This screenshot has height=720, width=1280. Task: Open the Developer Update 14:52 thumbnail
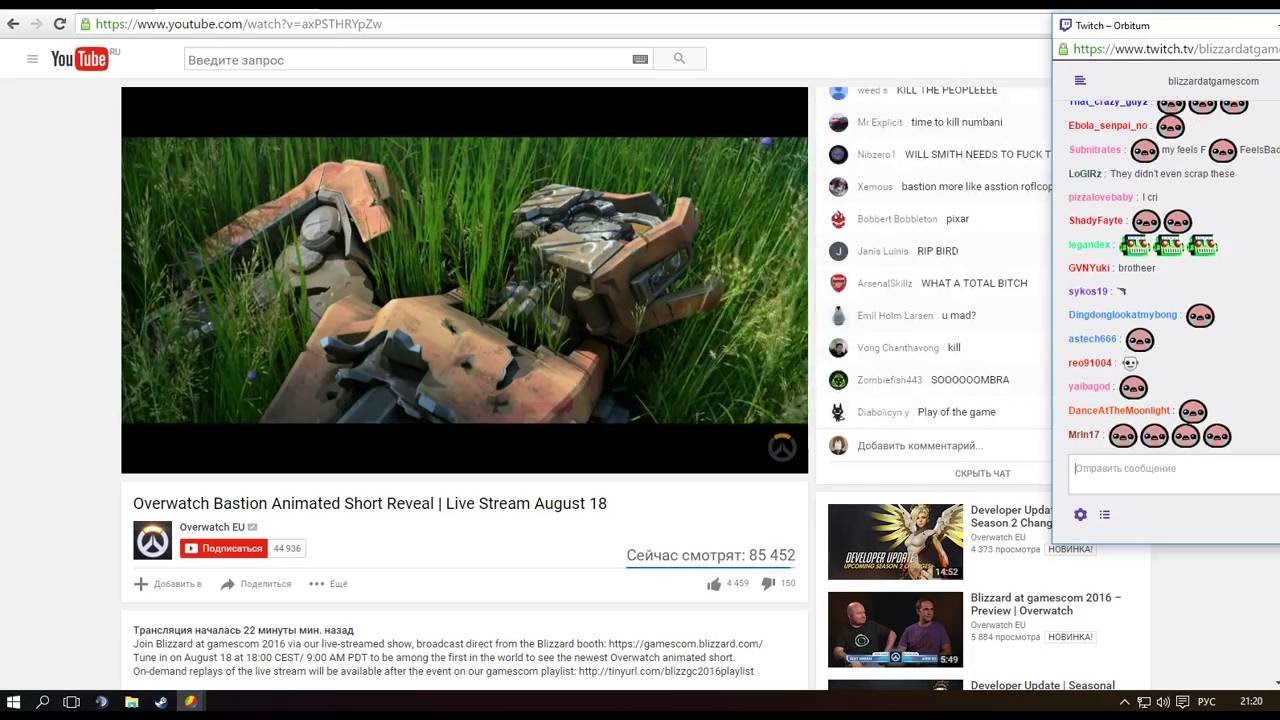895,541
